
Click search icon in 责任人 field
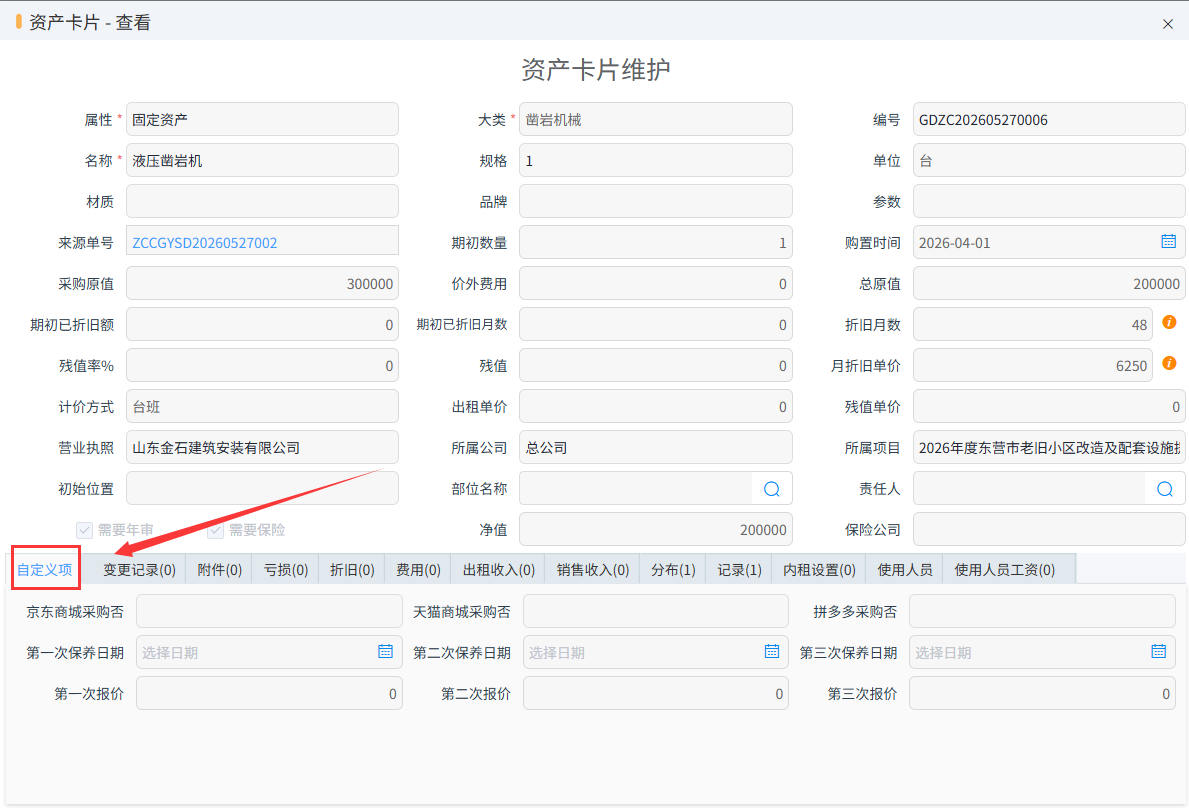pyautogui.click(x=1165, y=489)
